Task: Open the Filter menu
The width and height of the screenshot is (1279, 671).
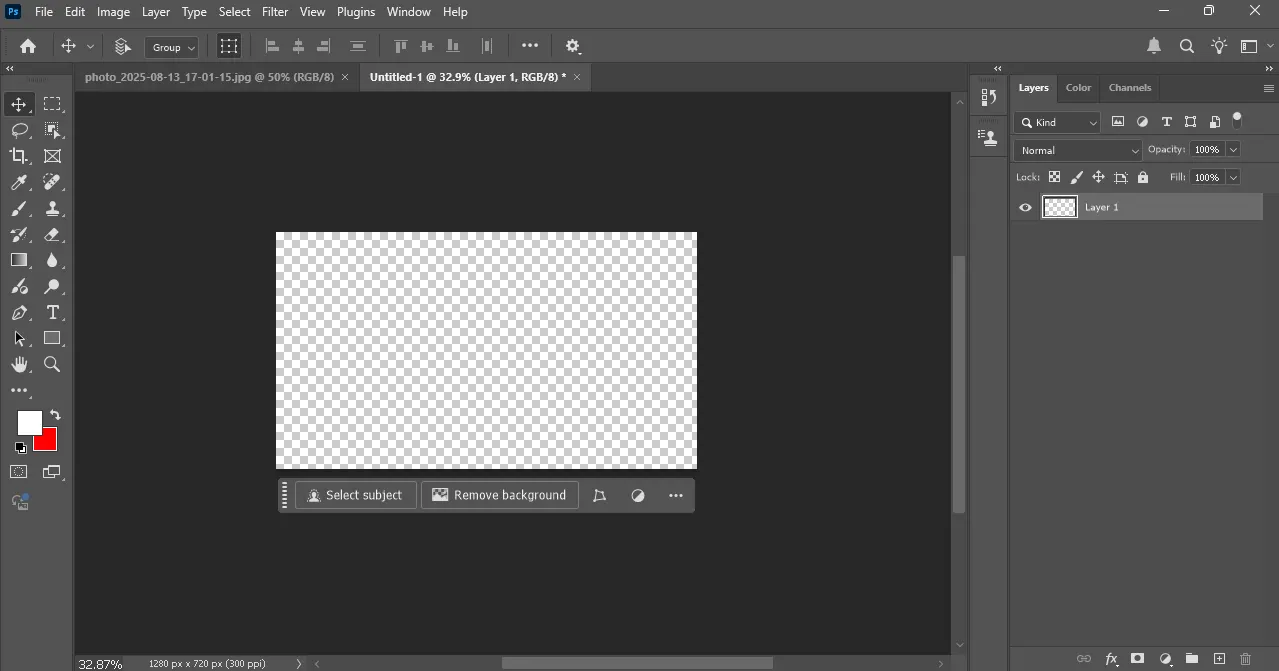Action: [274, 12]
